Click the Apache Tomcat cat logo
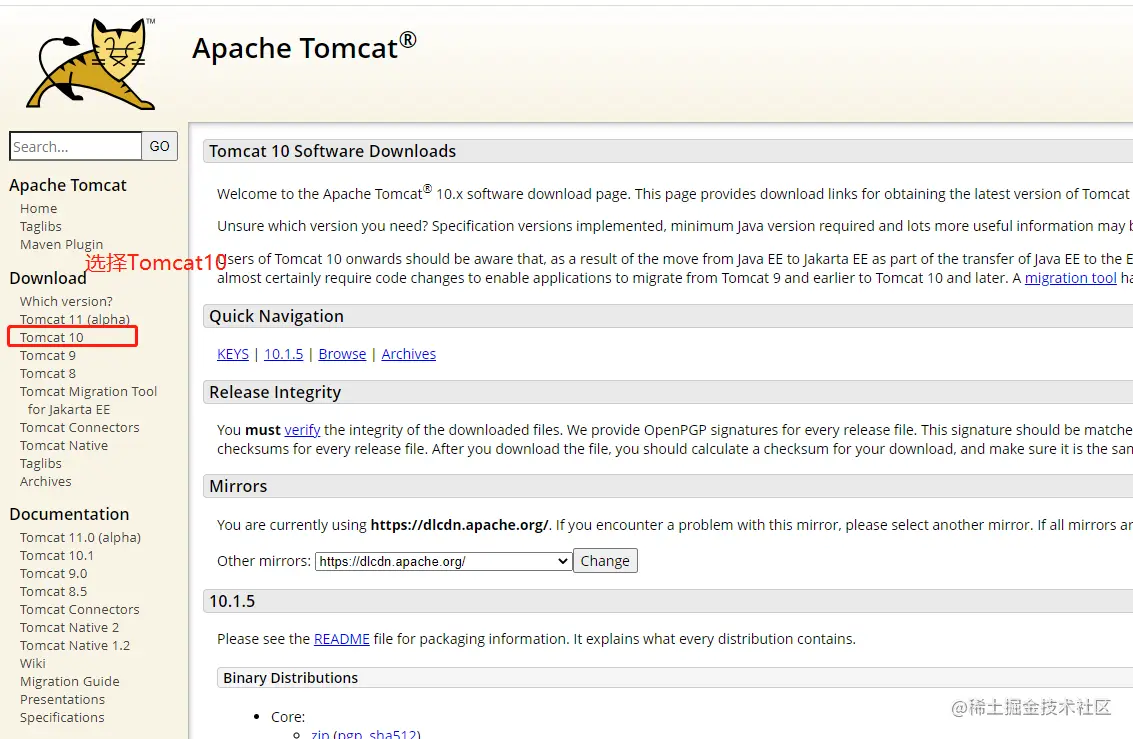Viewport: 1133px width, 739px height. coord(91,64)
